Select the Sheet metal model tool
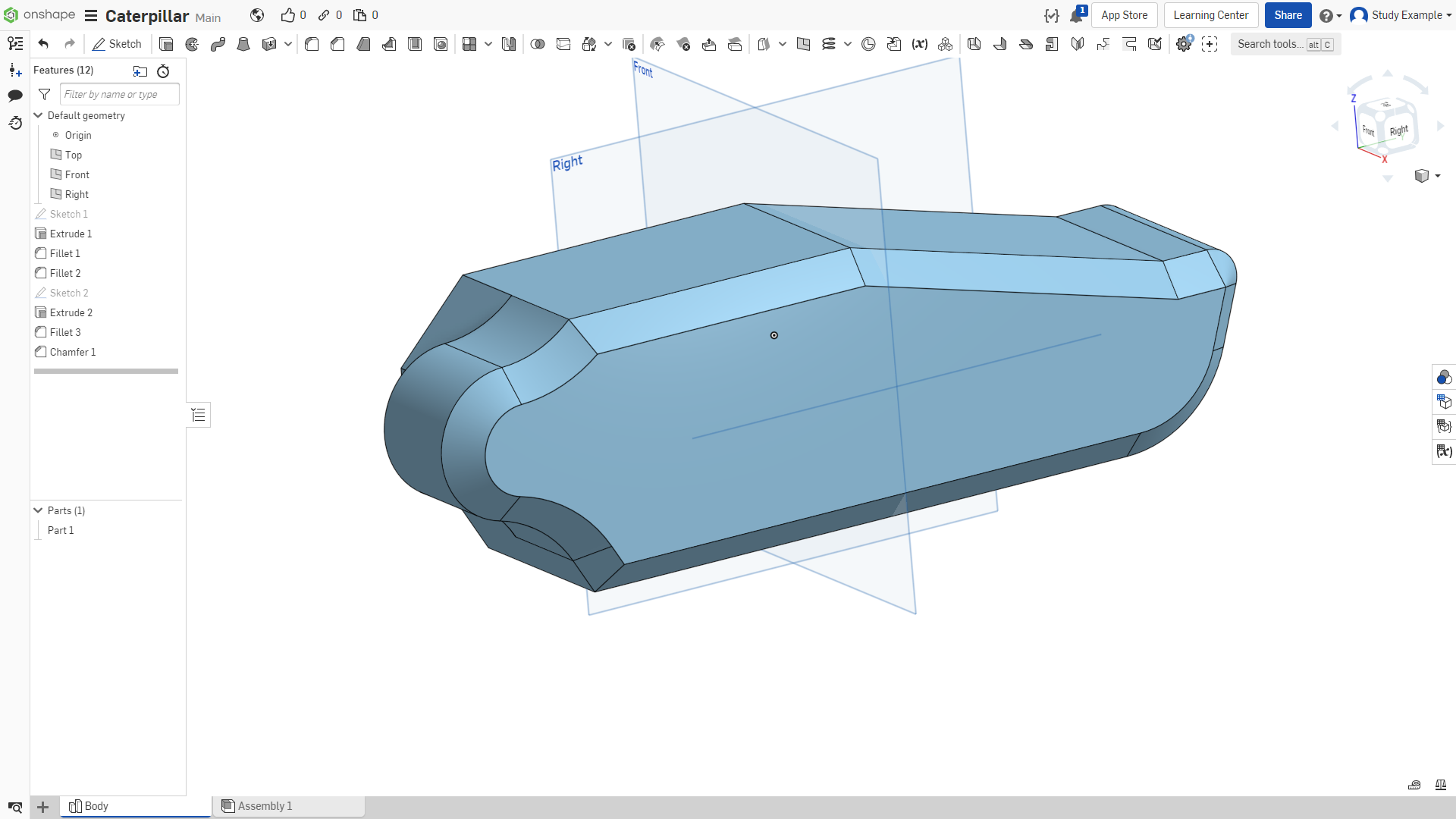 (974, 44)
